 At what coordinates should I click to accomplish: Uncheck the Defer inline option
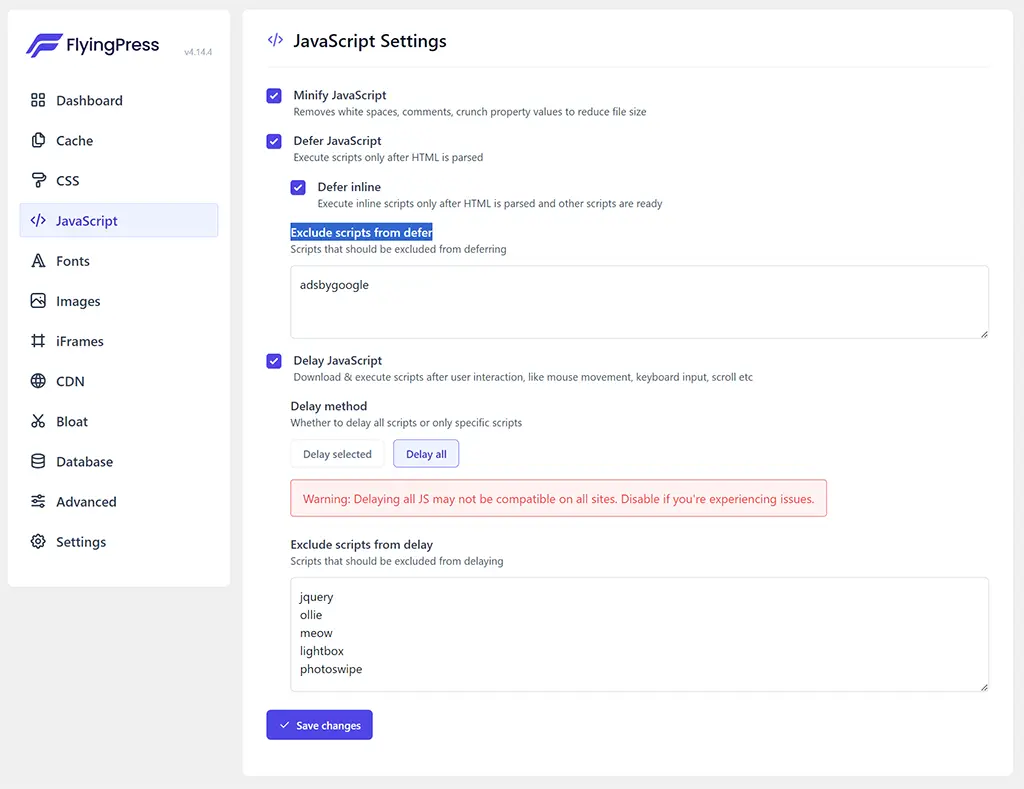tap(298, 187)
